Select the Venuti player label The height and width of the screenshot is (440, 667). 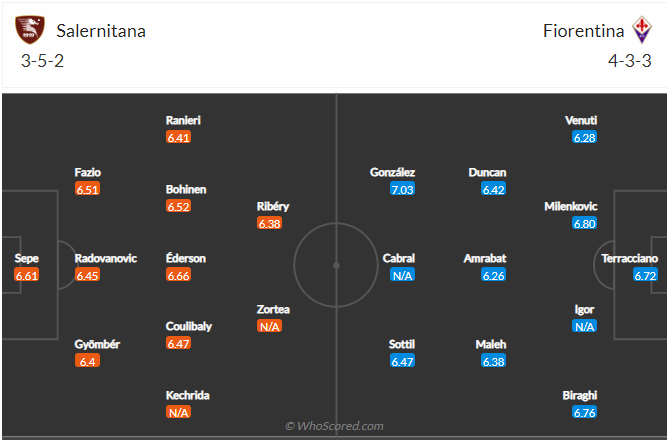[x=581, y=120]
